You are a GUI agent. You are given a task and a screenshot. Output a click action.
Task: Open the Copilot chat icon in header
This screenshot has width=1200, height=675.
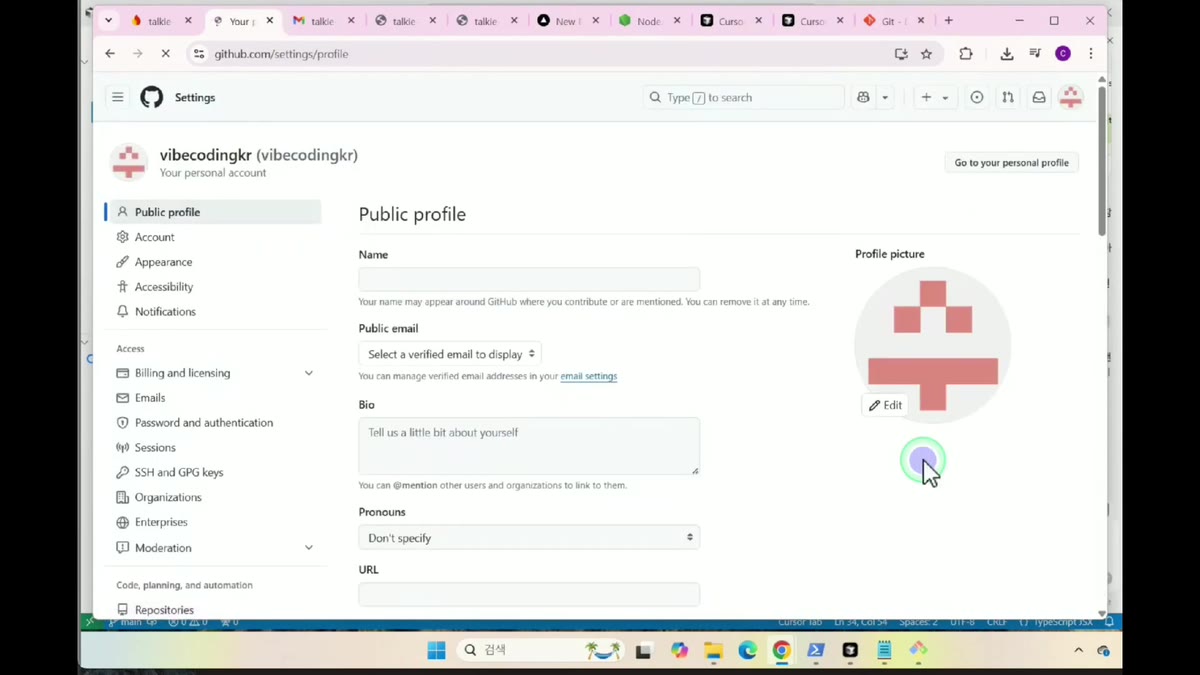click(863, 97)
